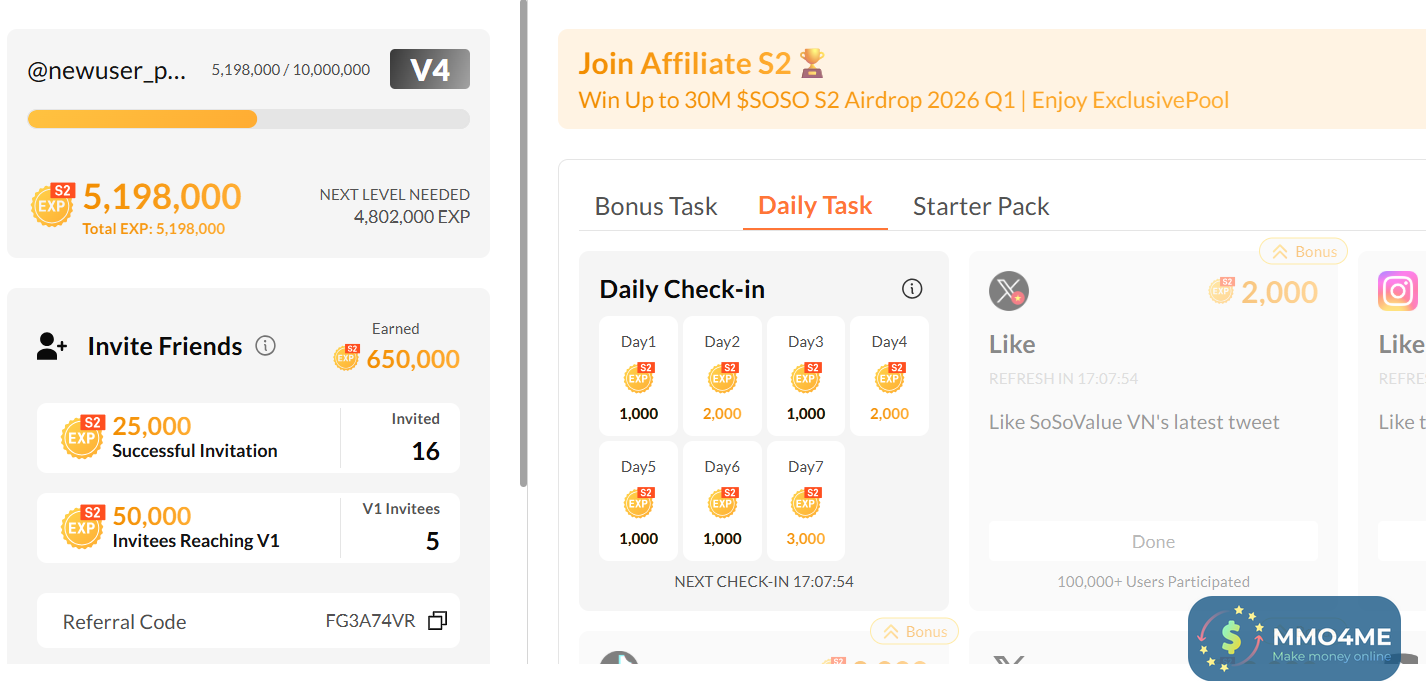1426x694 pixels.
Task: Click the Day1 check-in reward tile
Action: (639, 376)
